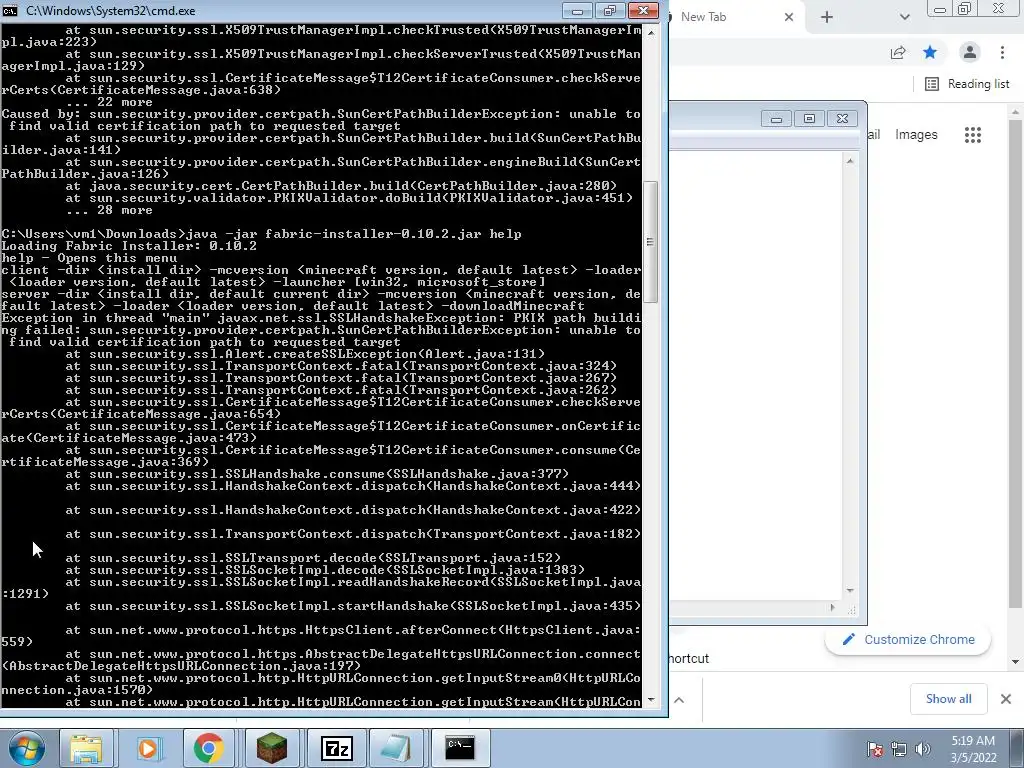Open Google Images link
Image resolution: width=1024 pixels, height=768 pixels.
coord(916,135)
